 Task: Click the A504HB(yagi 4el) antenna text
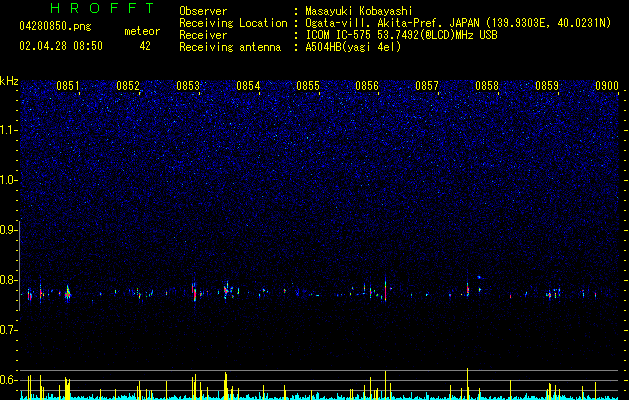coord(353,47)
